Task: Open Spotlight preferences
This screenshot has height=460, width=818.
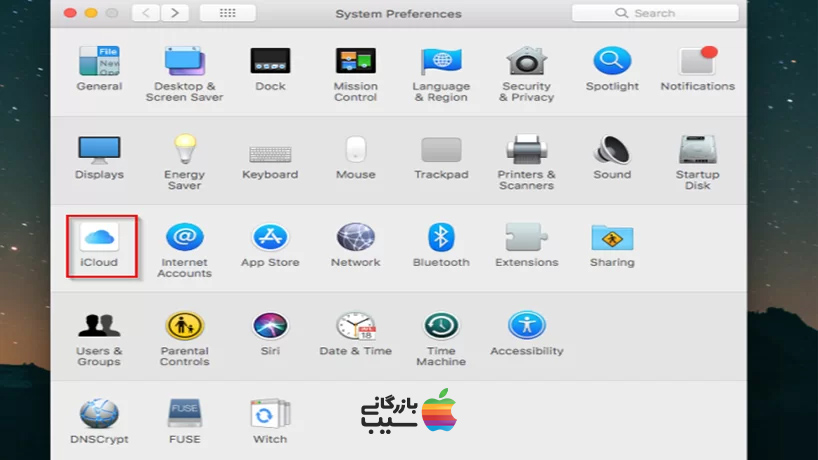Action: click(612, 68)
